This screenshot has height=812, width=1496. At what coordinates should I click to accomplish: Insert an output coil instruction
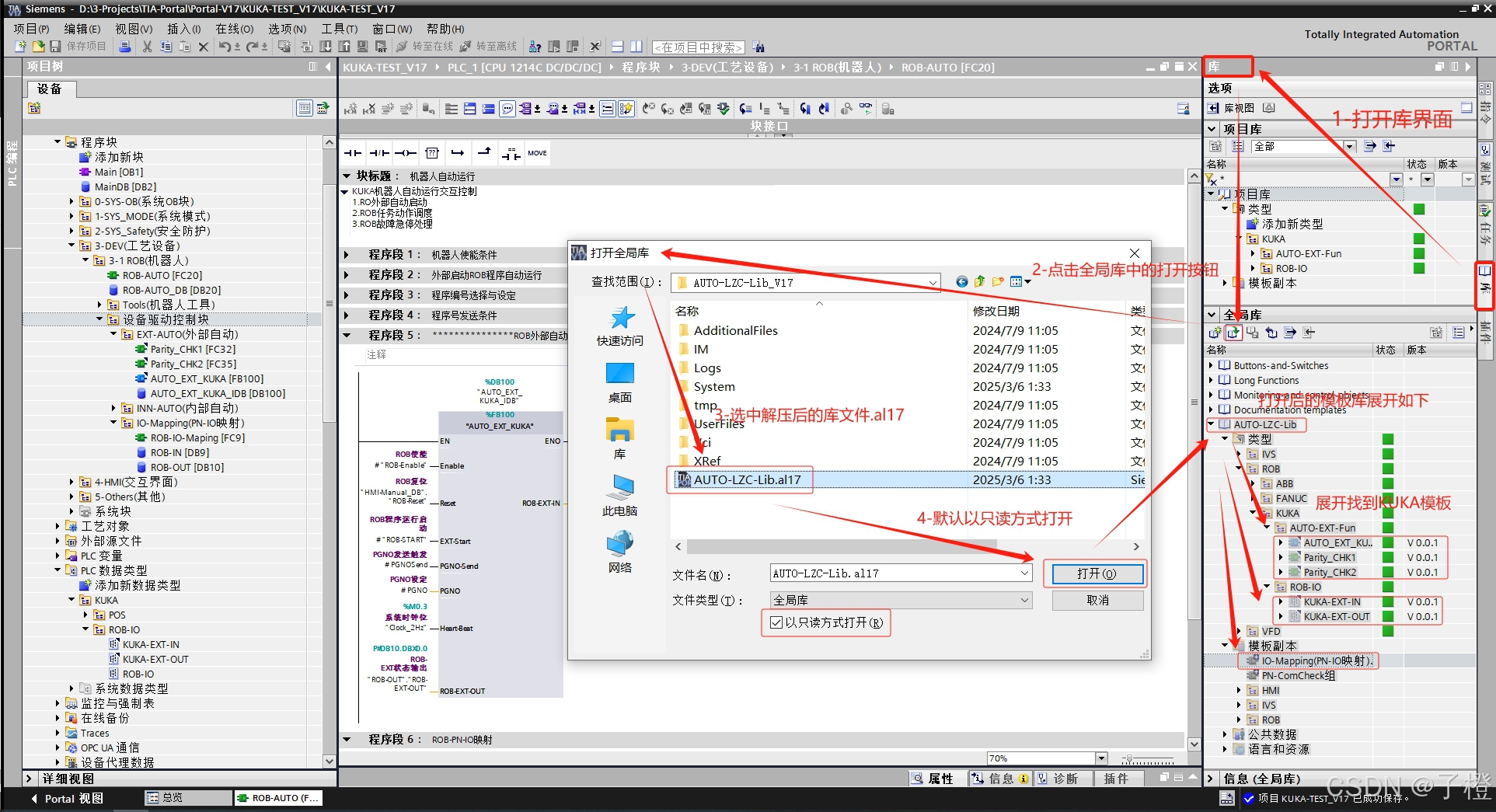coord(406,153)
